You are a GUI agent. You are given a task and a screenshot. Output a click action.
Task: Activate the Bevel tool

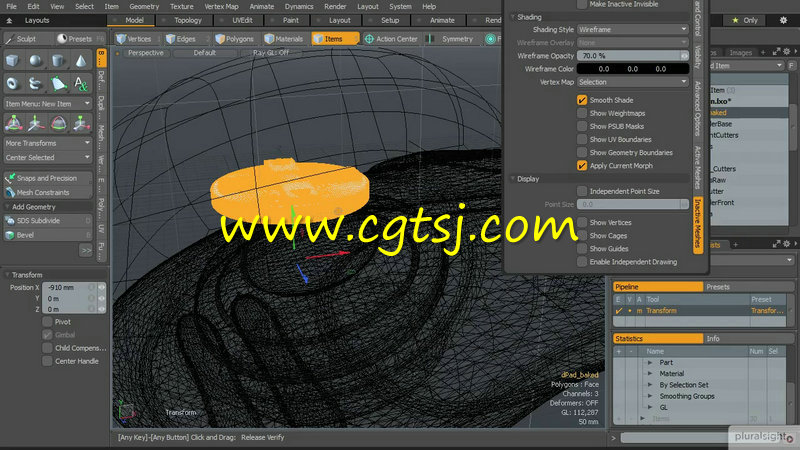tap(47, 235)
